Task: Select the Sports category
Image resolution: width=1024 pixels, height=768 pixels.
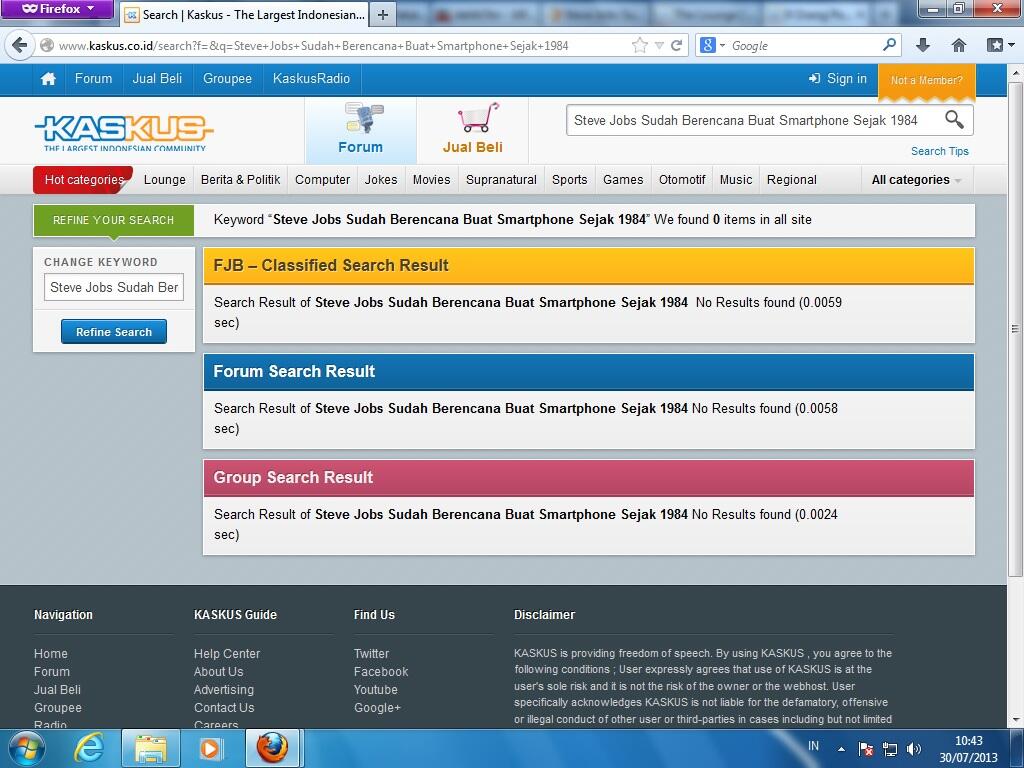Action: click(x=569, y=180)
